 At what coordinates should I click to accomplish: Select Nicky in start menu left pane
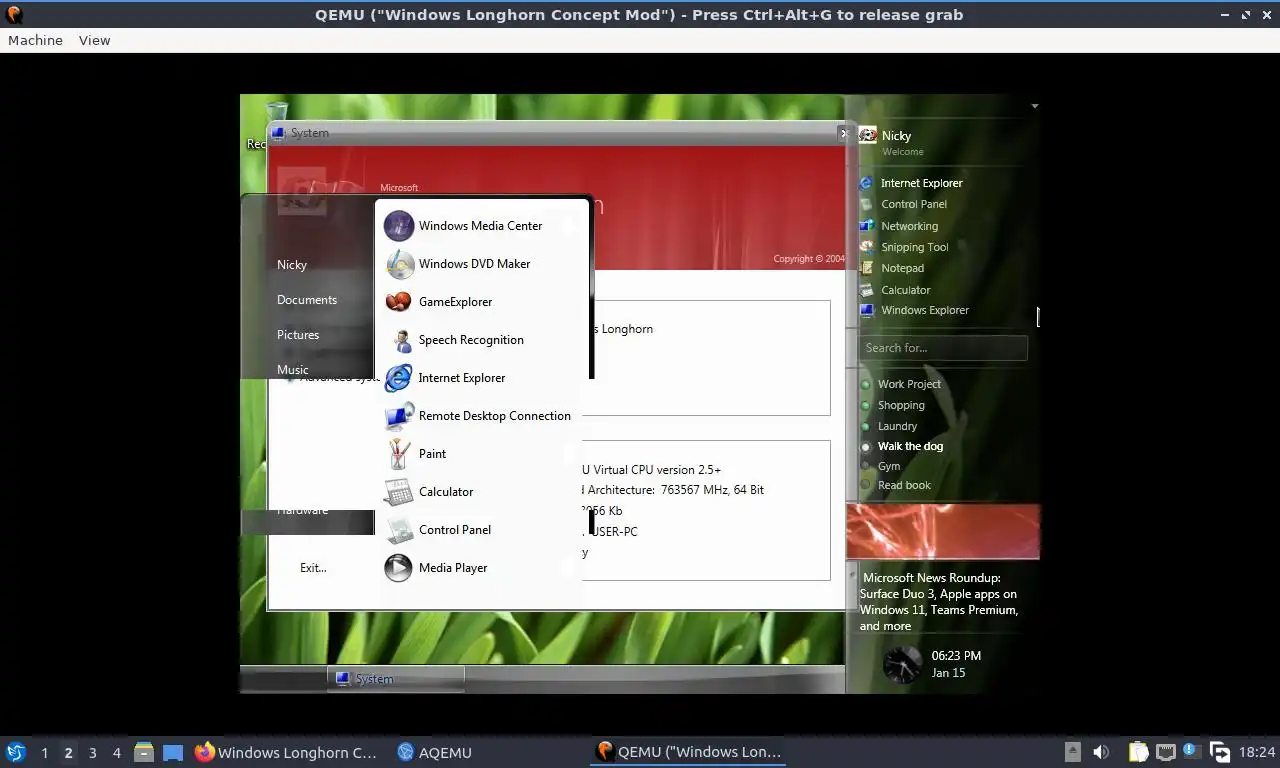pos(292,264)
